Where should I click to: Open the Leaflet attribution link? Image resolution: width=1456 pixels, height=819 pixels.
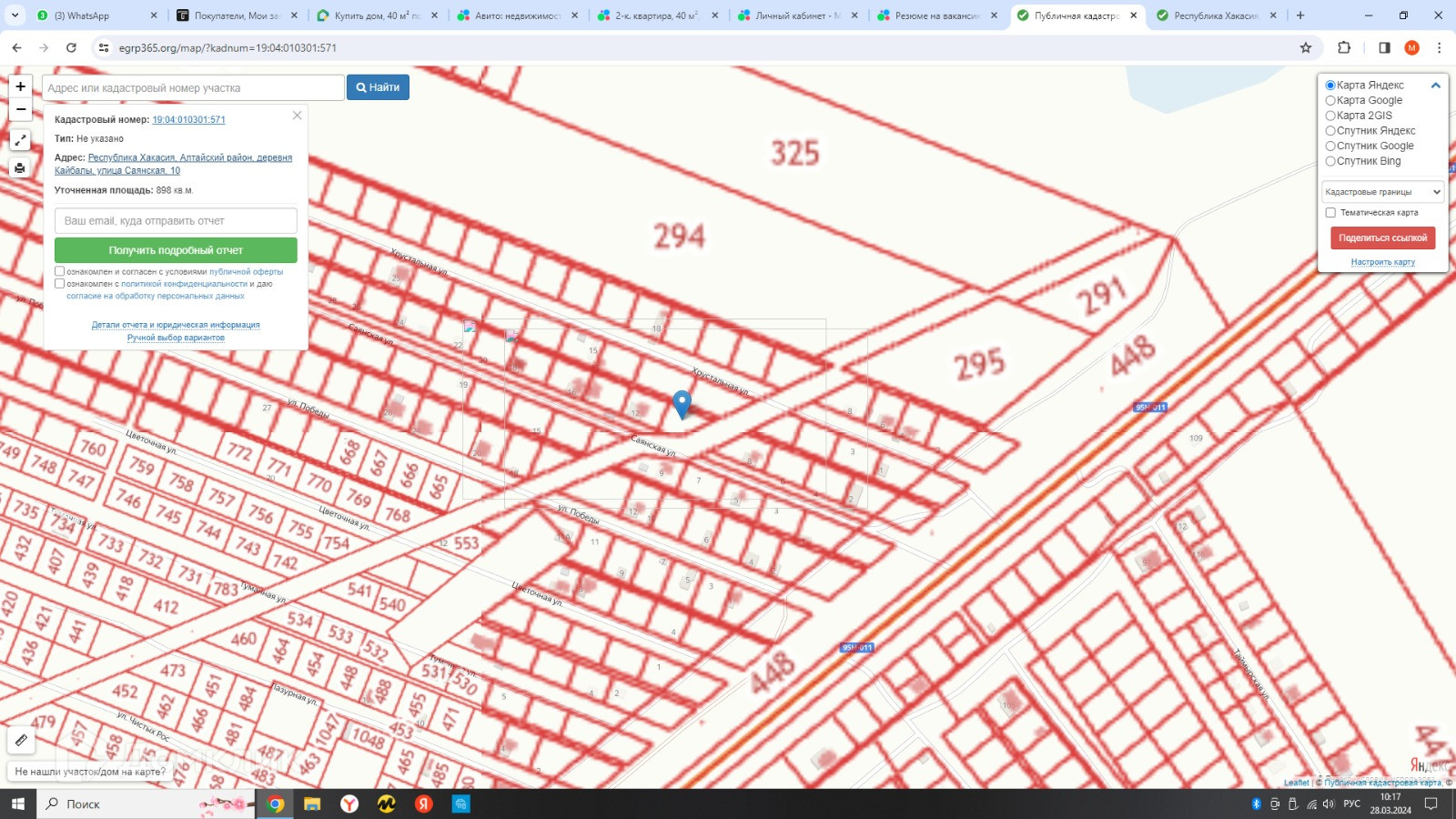point(1296,783)
